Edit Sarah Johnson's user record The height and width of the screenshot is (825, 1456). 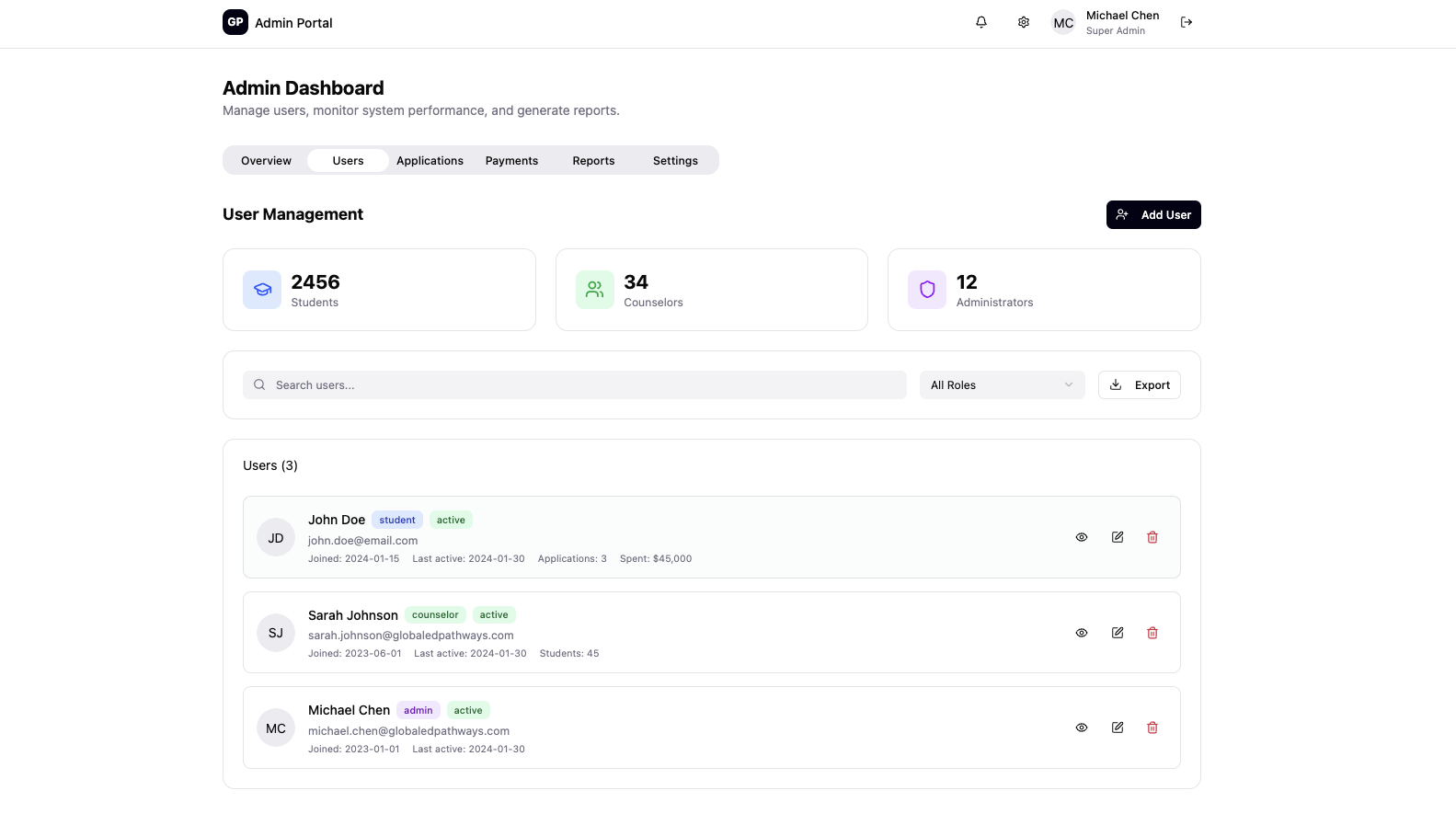coord(1118,633)
